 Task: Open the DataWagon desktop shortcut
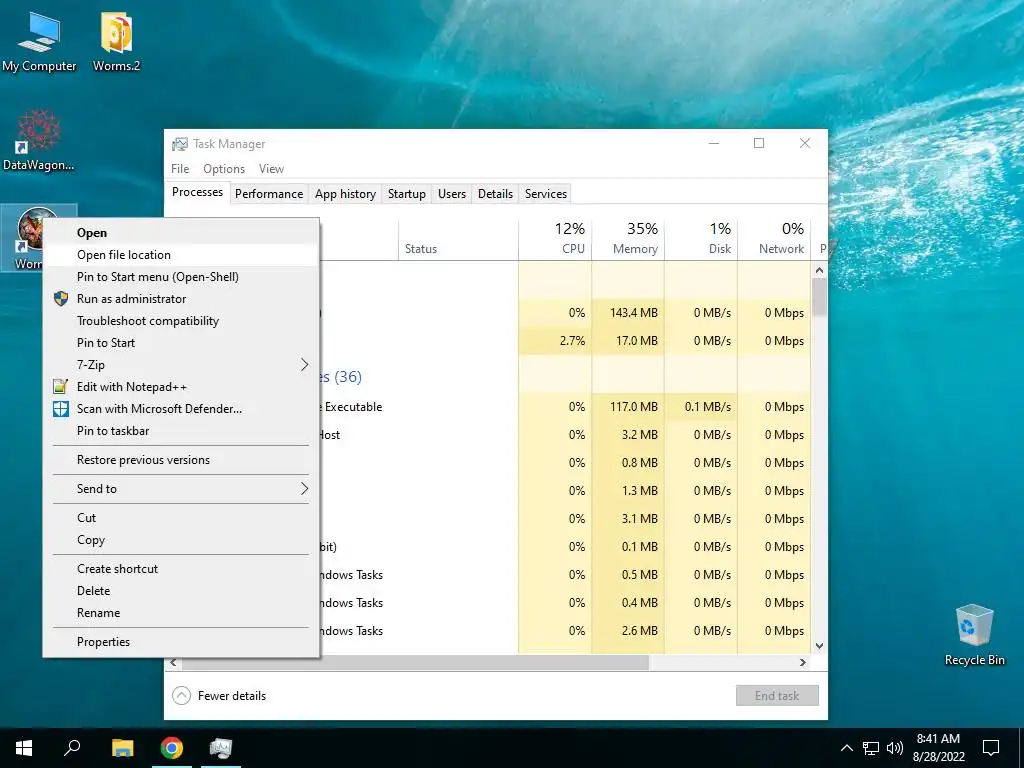pos(39,140)
